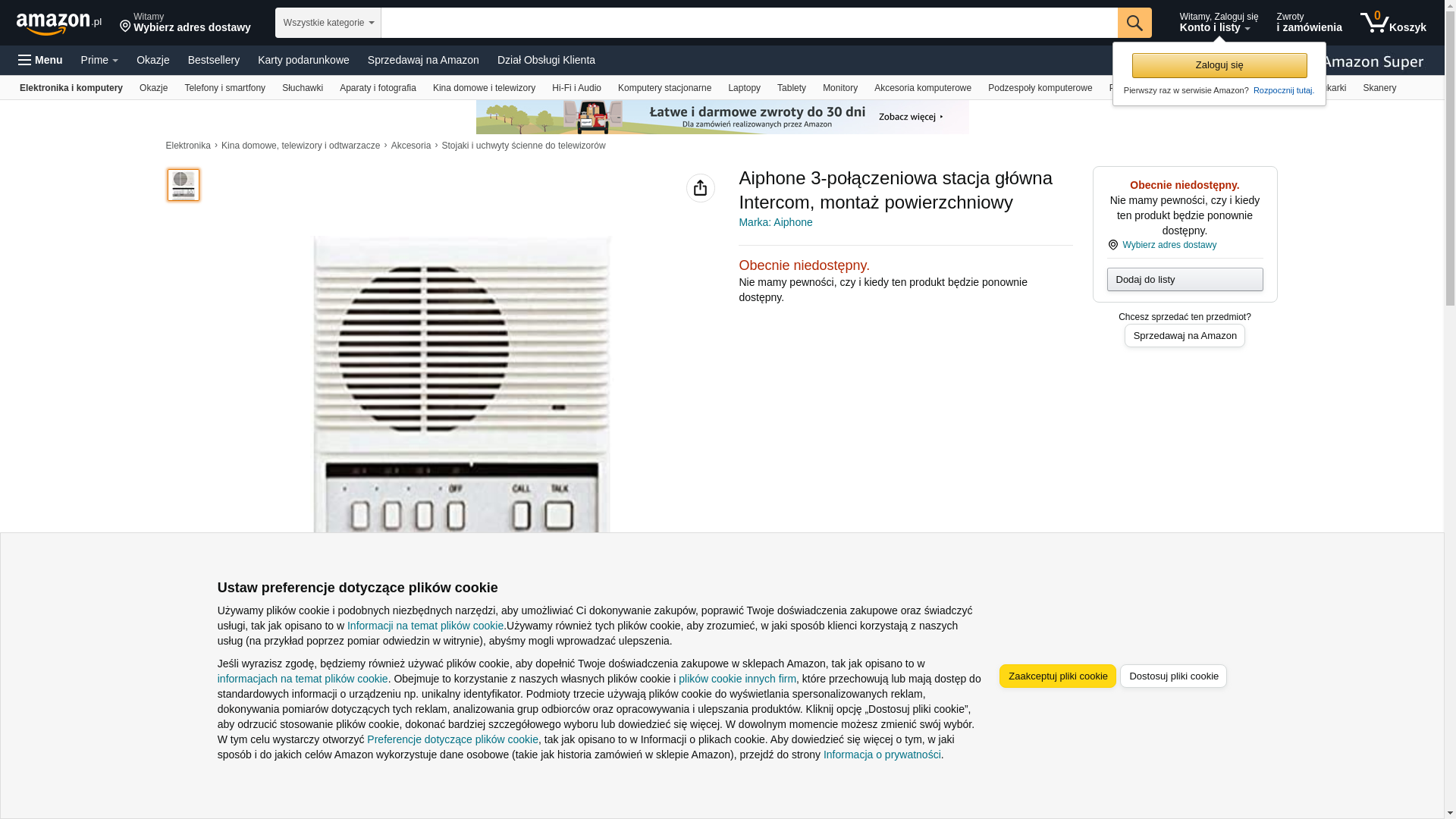The image size is (1456, 819).
Task: Open the Laptopy category link
Action: tap(744, 88)
